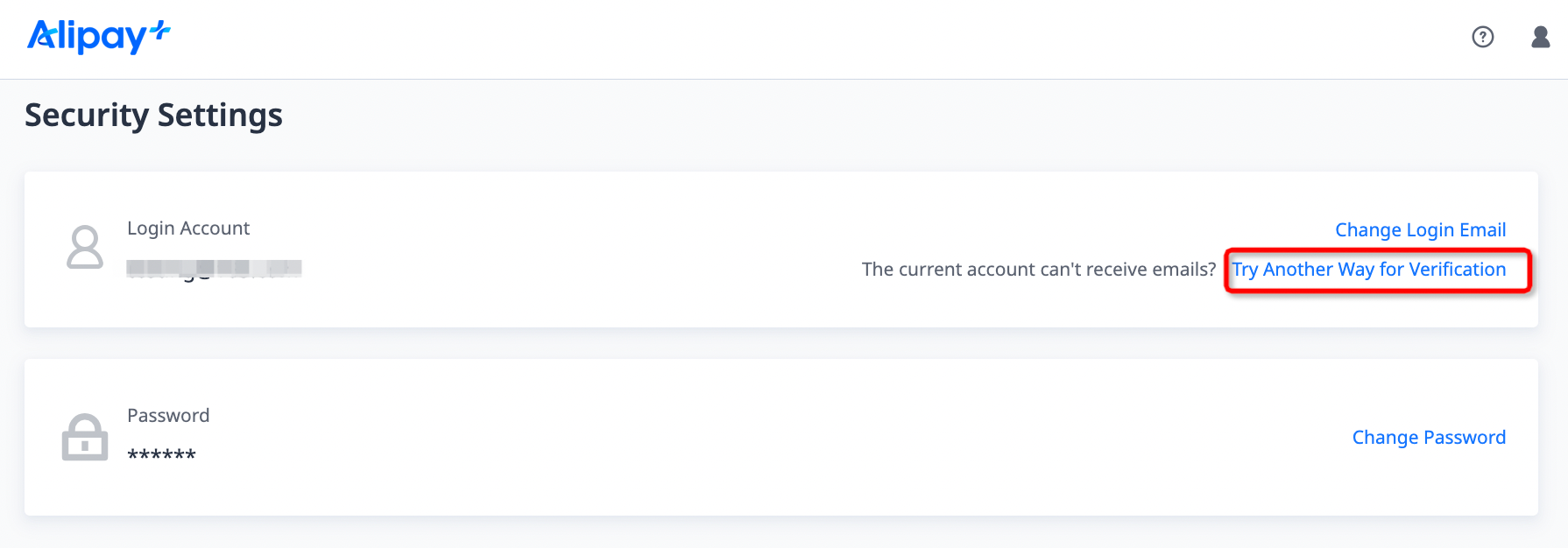Click the Alipay+ logo
The width and height of the screenshot is (1568, 548).
(x=98, y=37)
